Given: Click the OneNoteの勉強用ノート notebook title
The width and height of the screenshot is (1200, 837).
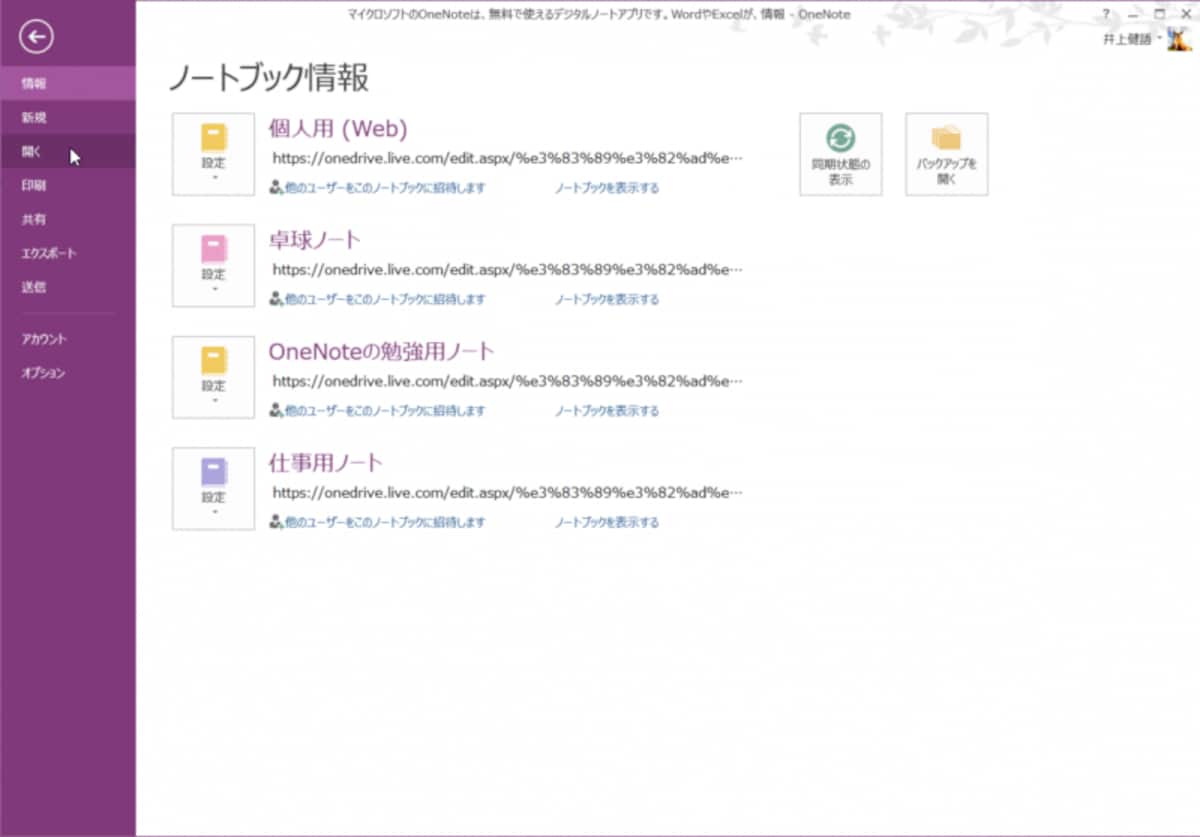Looking at the screenshot, I should (382, 352).
